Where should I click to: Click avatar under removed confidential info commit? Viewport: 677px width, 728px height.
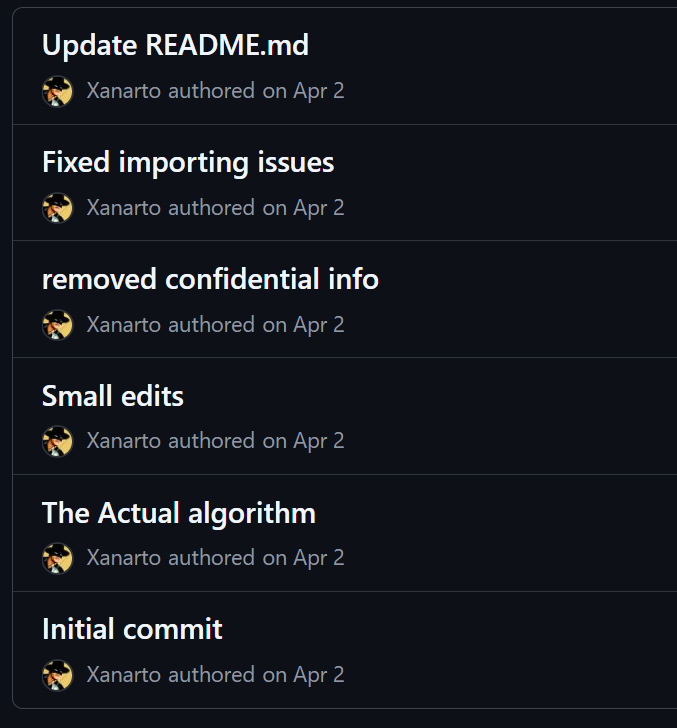click(x=58, y=325)
